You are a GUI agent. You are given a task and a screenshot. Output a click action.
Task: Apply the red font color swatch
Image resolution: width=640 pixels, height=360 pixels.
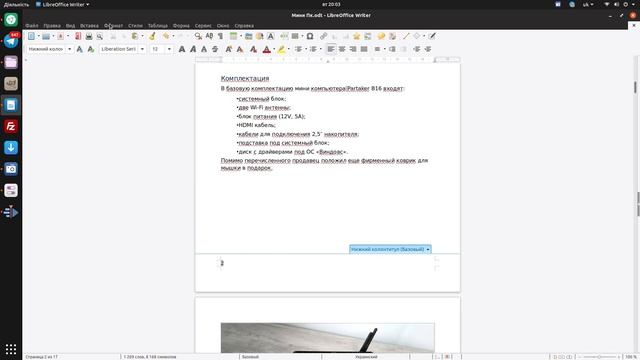pos(267,49)
